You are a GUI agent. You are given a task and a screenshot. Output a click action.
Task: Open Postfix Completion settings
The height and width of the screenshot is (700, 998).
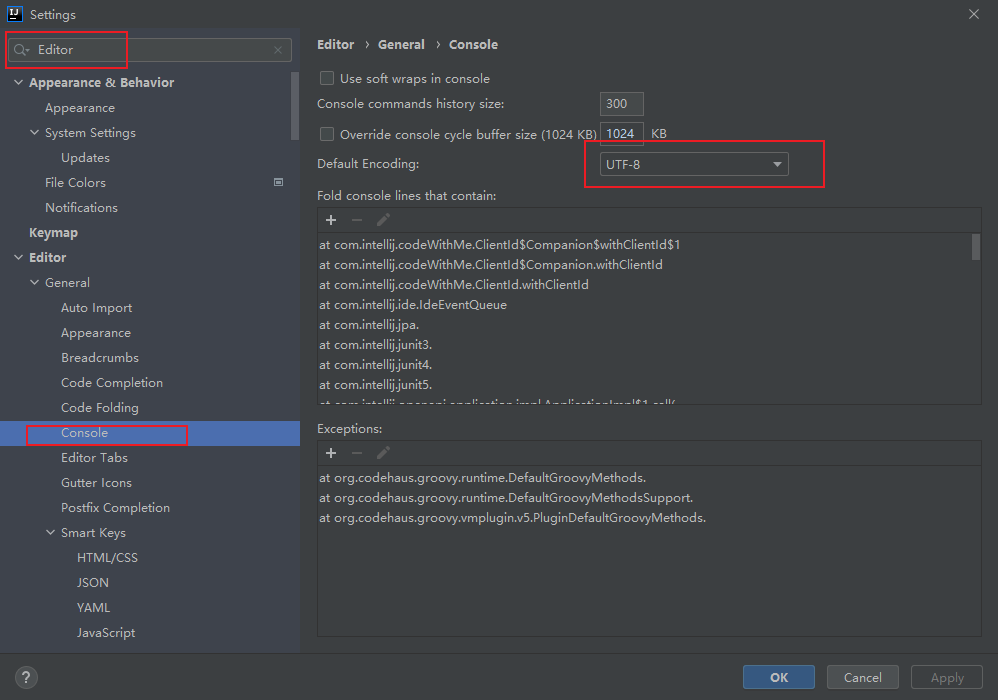(115, 507)
